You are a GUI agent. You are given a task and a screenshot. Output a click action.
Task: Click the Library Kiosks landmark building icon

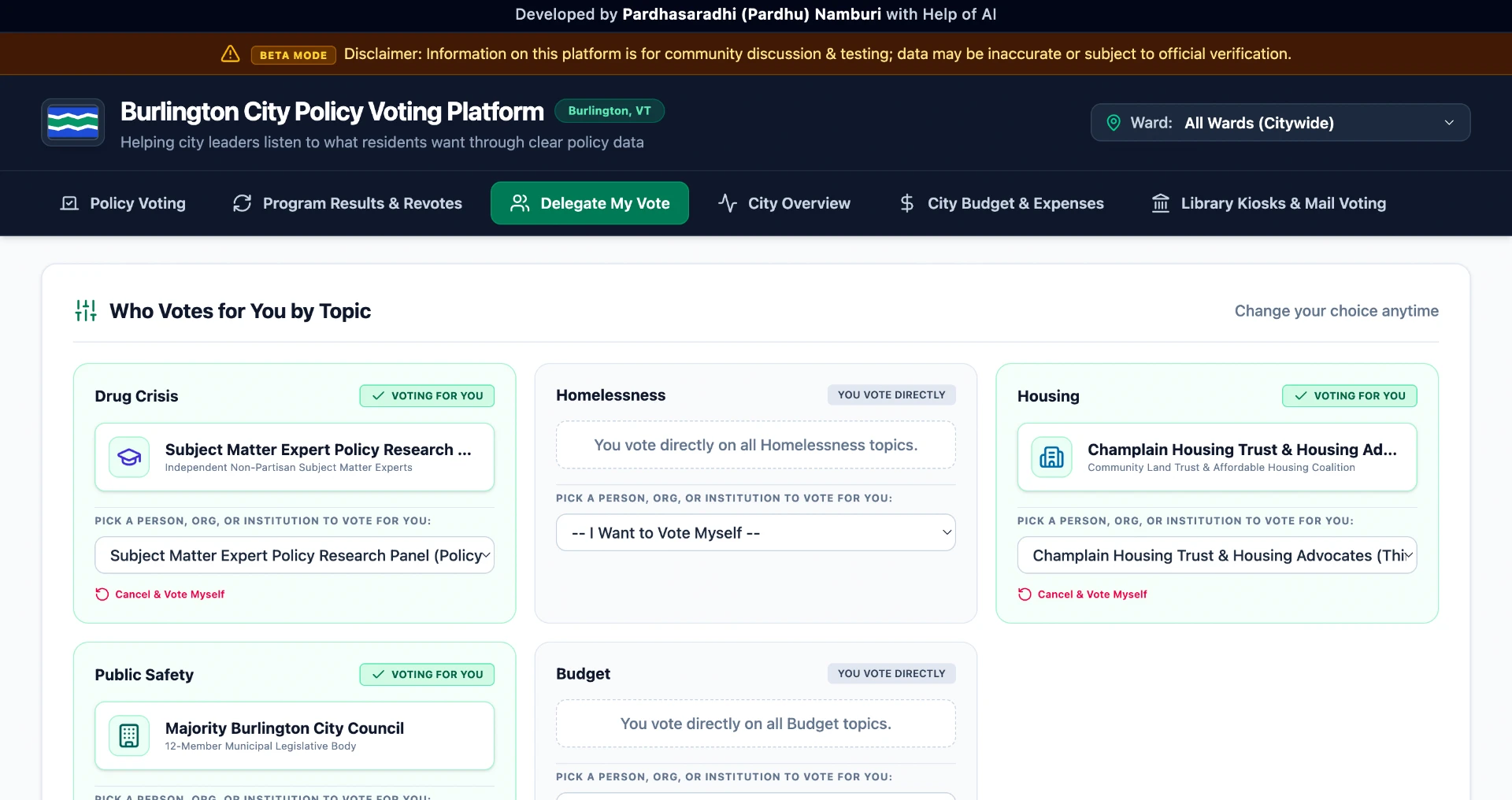[x=1161, y=203]
